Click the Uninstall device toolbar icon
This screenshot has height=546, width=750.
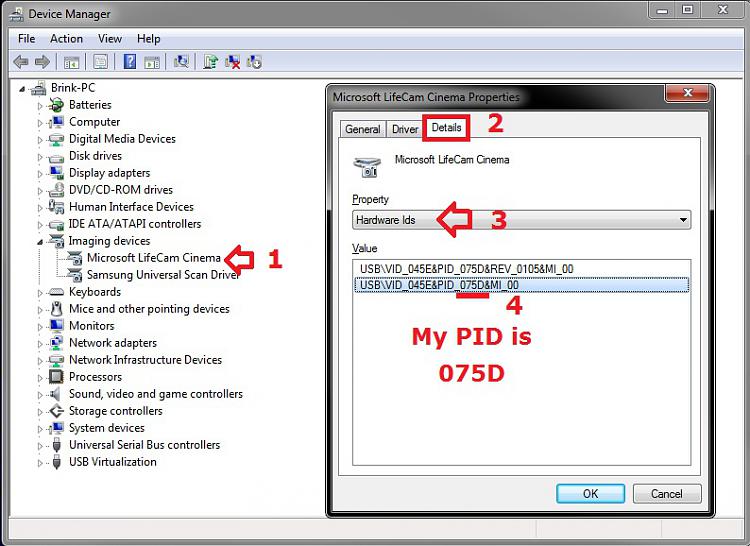[x=232, y=62]
